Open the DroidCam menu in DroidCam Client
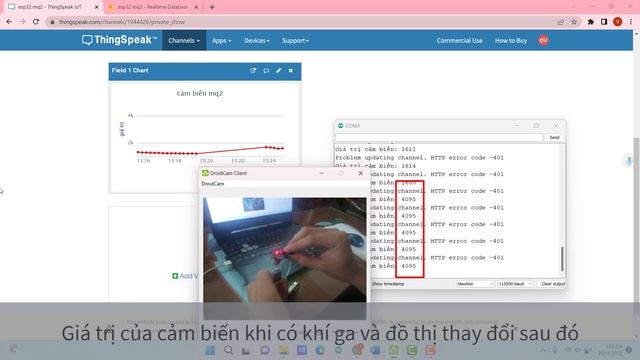The height and width of the screenshot is (360, 640). [x=213, y=184]
